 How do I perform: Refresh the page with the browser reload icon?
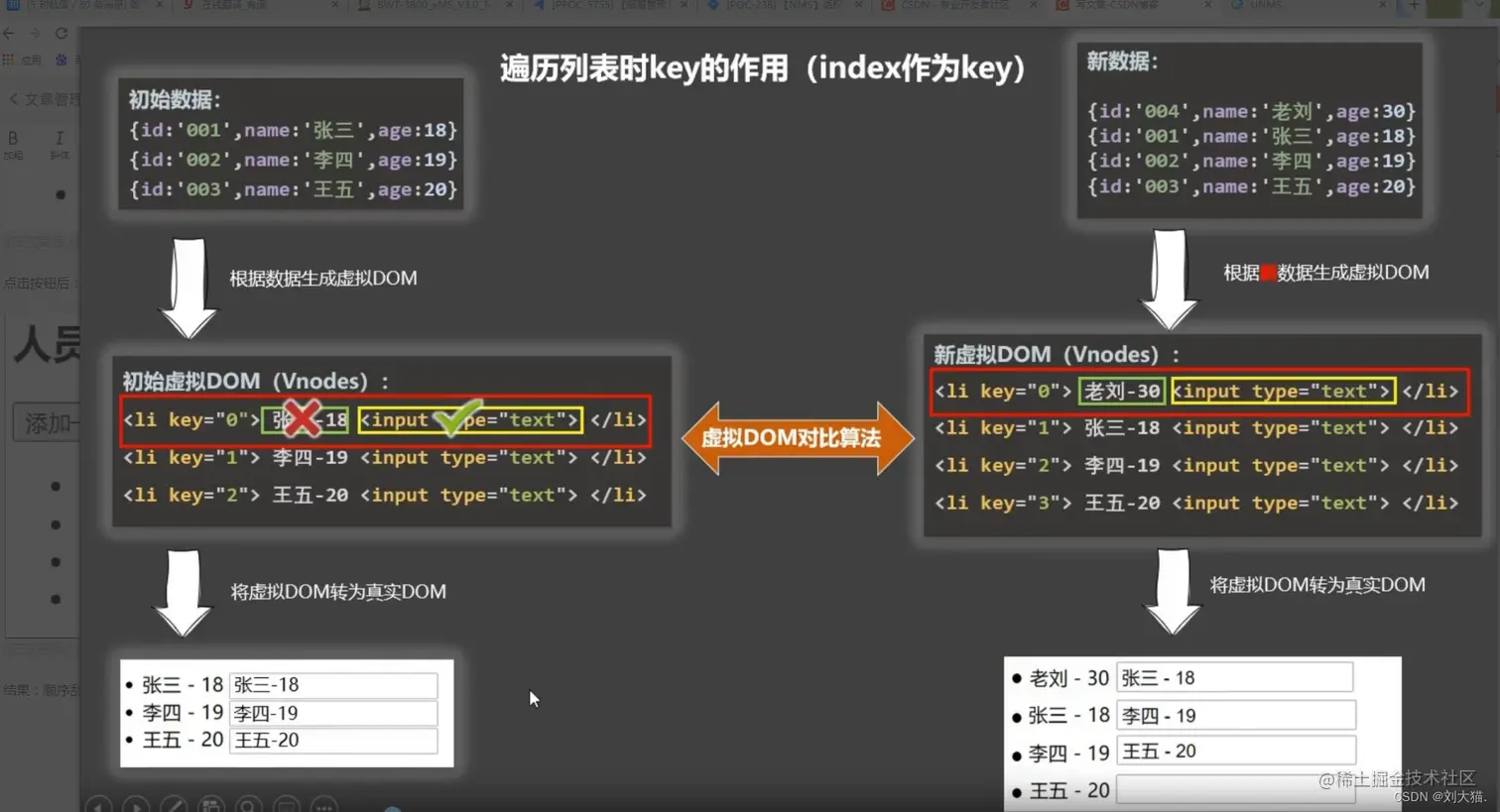click(60, 32)
